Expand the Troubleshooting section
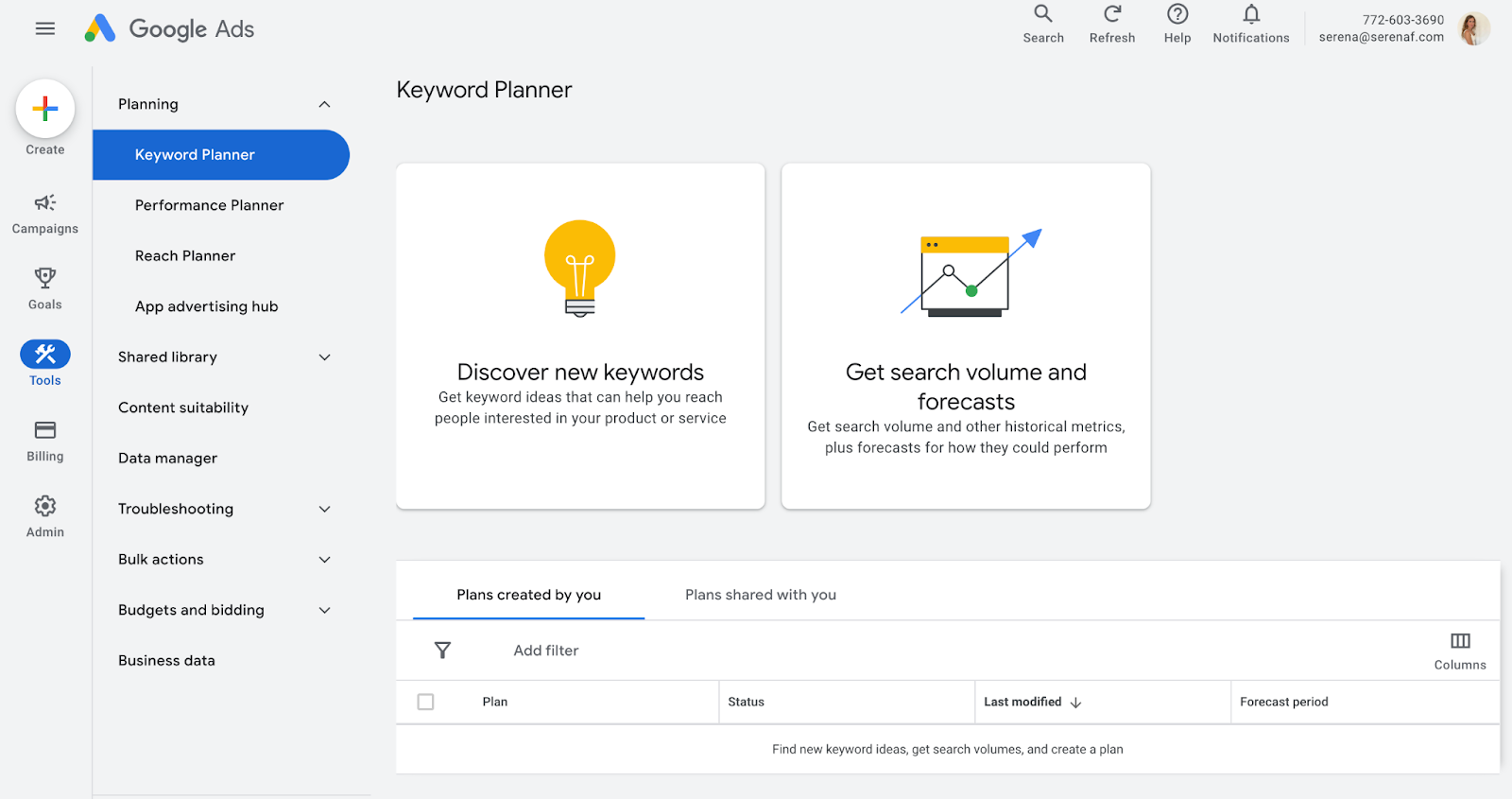Viewport: 1512px width, 799px height. click(x=325, y=509)
